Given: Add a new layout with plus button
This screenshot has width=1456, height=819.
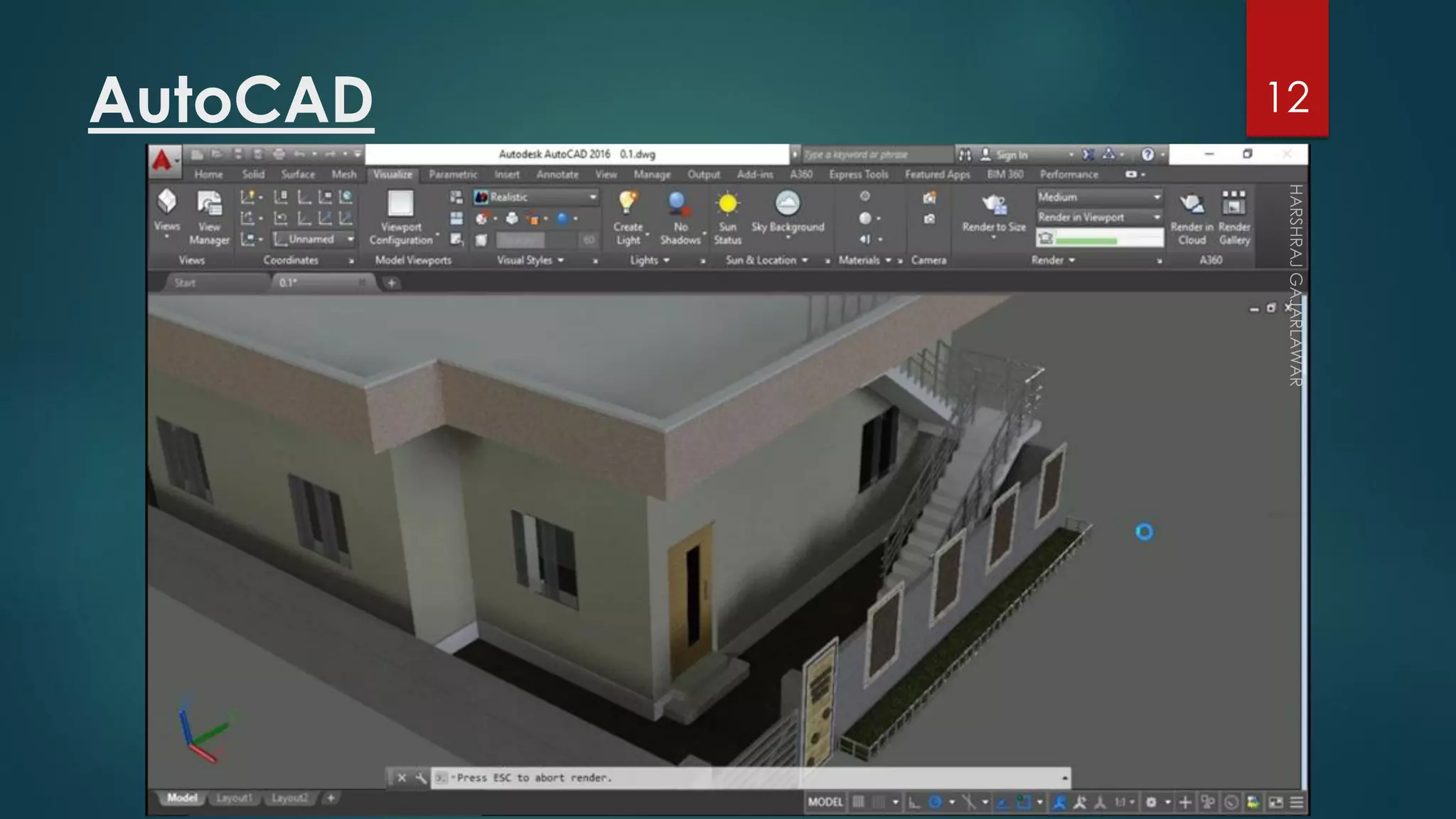Looking at the screenshot, I should (331, 798).
